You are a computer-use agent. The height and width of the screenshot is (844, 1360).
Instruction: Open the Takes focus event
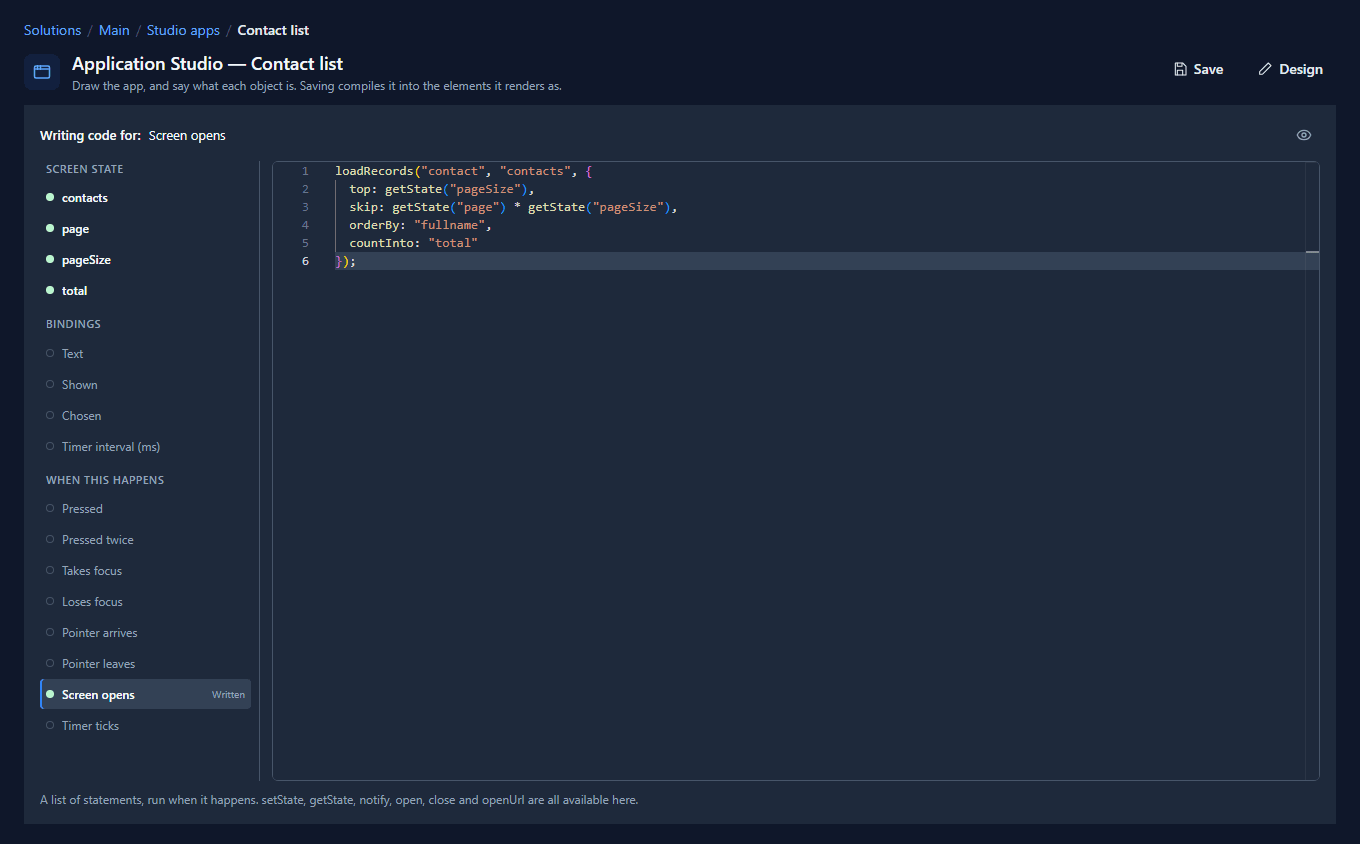tap(145, 571)
